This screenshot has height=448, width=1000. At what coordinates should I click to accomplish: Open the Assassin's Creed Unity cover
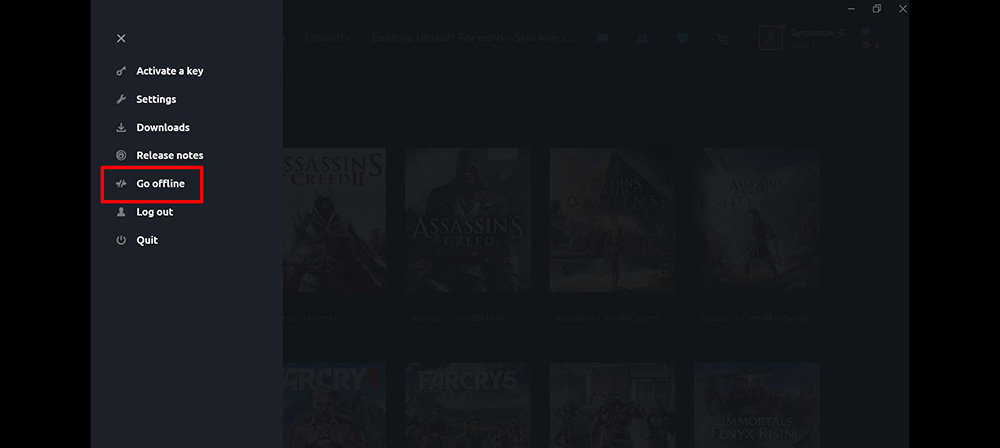pos(468,220)
